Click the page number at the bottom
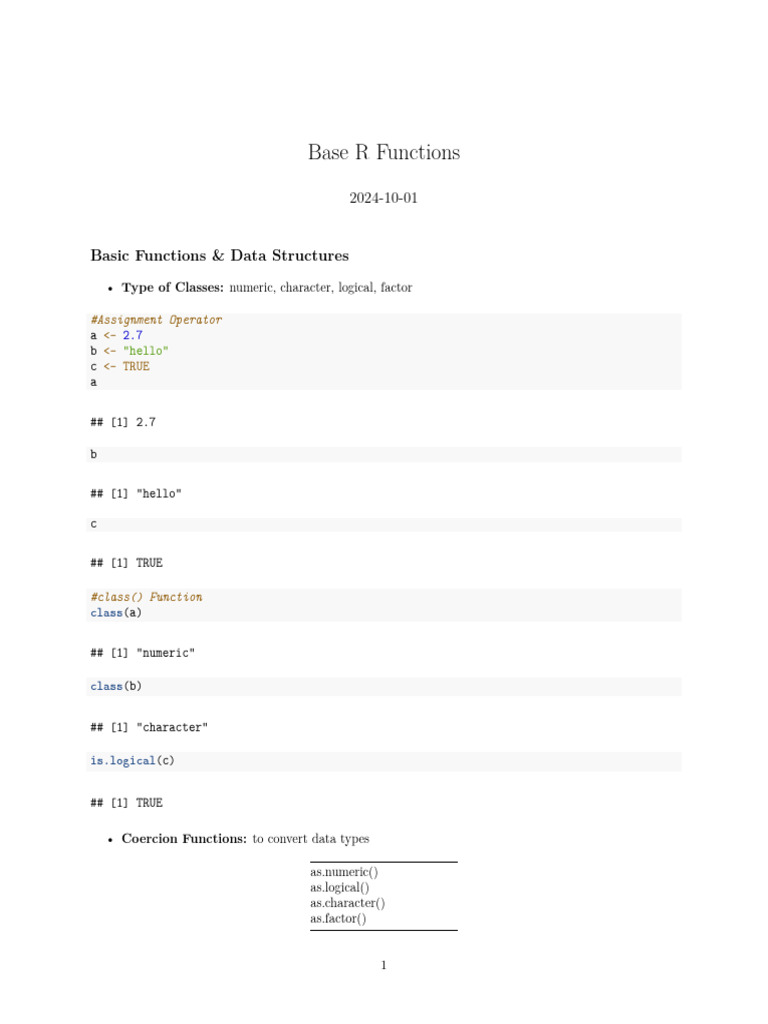This screenshot has width=768, height=1024. click(383, 965)
